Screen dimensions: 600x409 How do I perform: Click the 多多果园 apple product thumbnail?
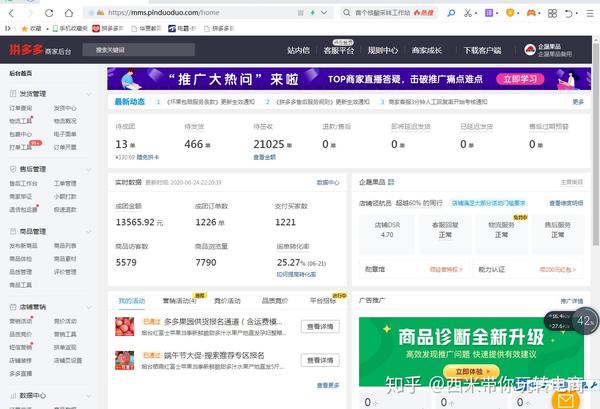click(125, 326)
